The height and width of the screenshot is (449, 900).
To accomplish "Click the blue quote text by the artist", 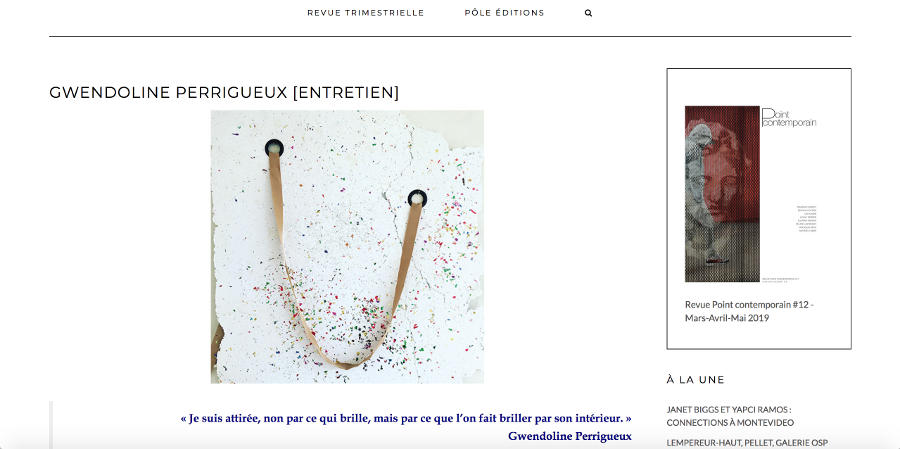I will tap(406, 418).
